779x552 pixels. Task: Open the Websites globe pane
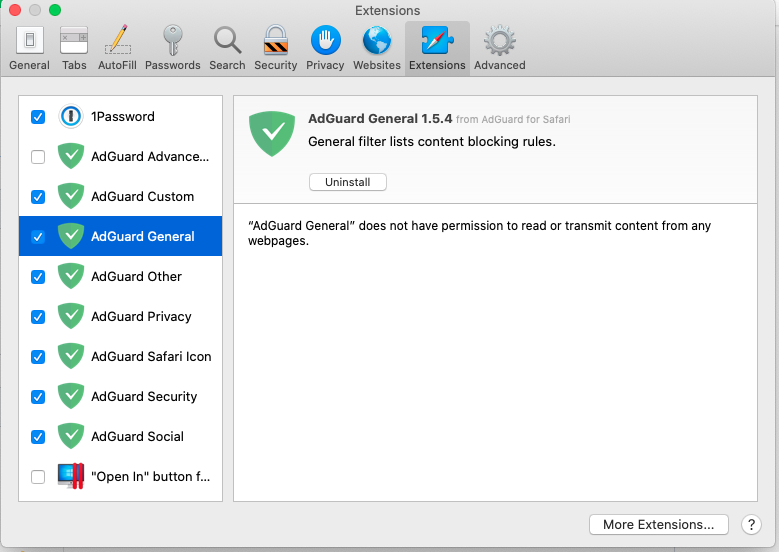[x=377, y=49]
